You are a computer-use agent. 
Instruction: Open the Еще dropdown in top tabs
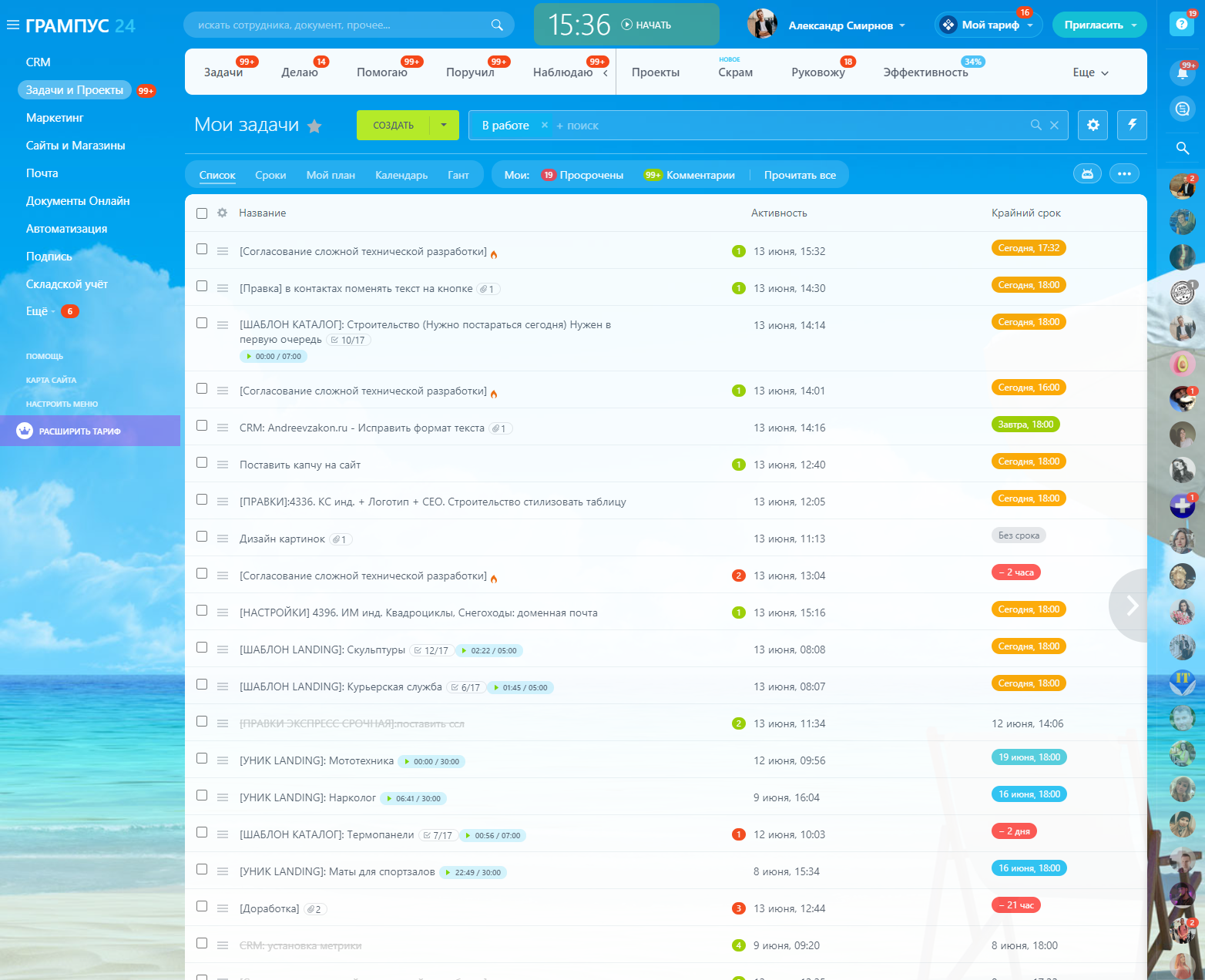1090,72
